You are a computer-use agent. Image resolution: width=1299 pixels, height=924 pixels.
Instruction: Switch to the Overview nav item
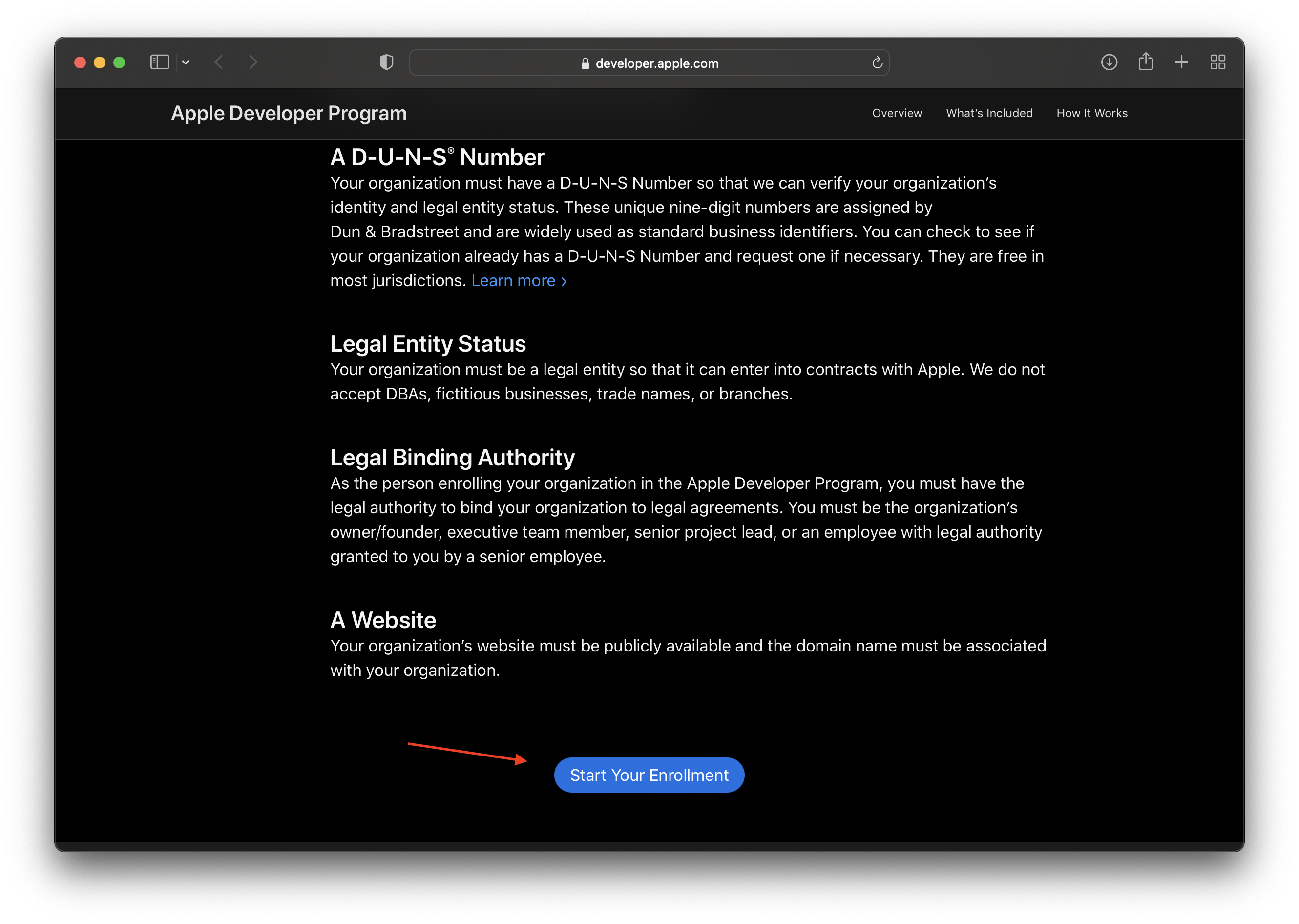pyautogui.click(x=897, y=113)
